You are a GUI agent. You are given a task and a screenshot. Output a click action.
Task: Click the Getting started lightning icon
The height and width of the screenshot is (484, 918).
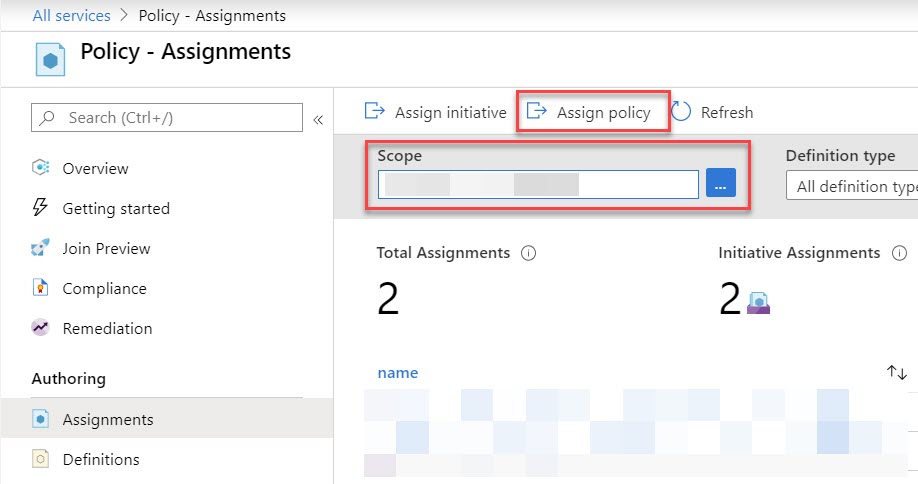click(41, 208)
